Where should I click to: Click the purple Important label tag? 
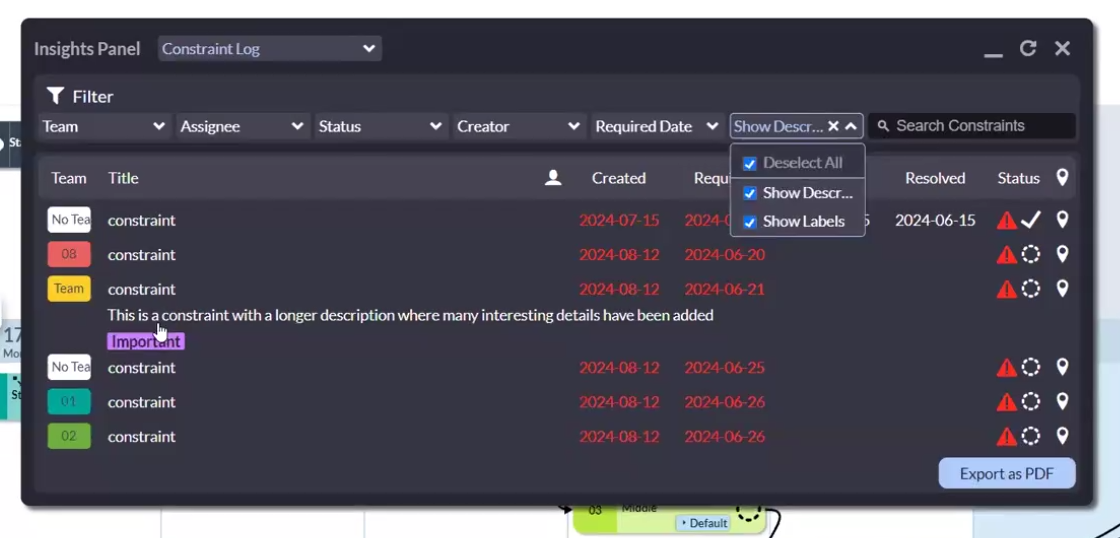point(146,342)
